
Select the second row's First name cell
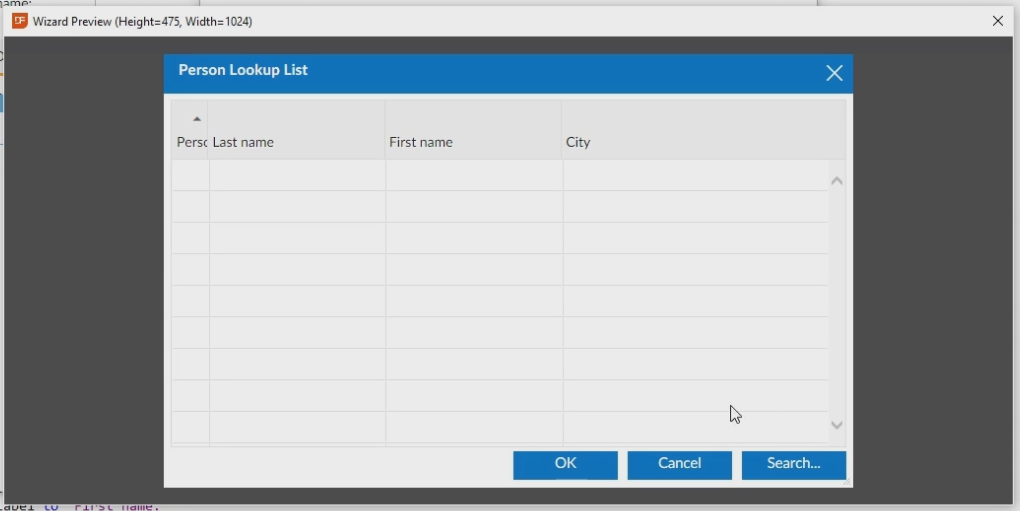[x=473, y=207]
